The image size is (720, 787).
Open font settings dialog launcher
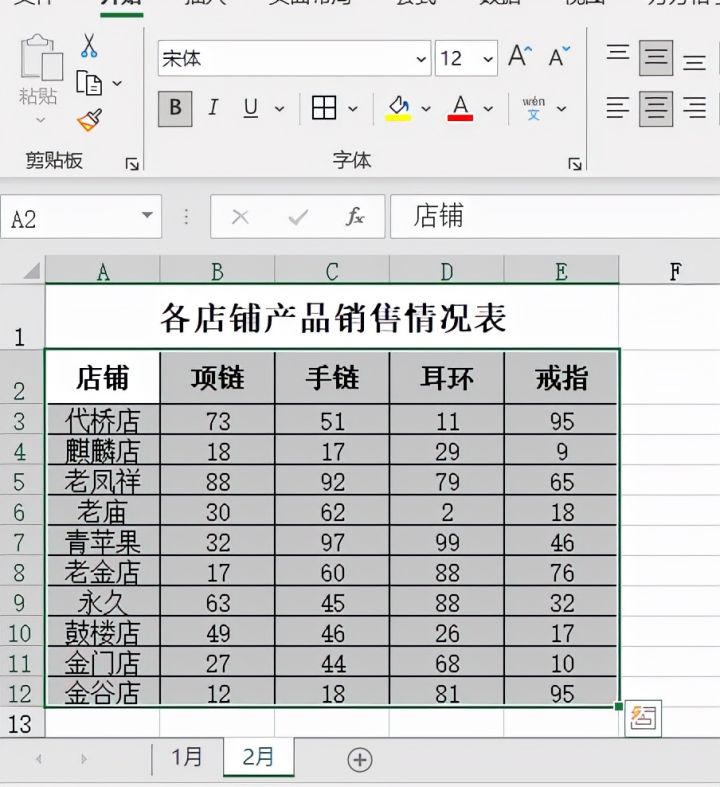click(575, 164)
